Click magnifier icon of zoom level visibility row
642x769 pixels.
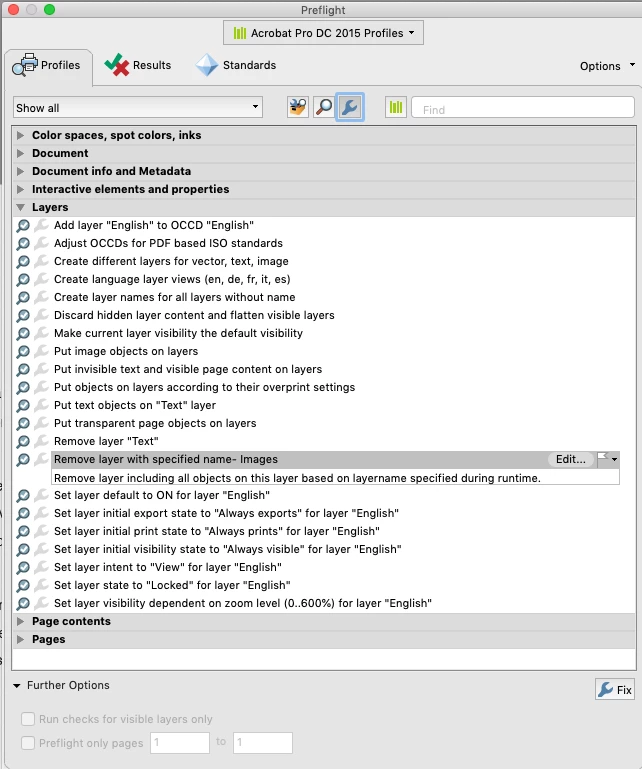(23, 604)
